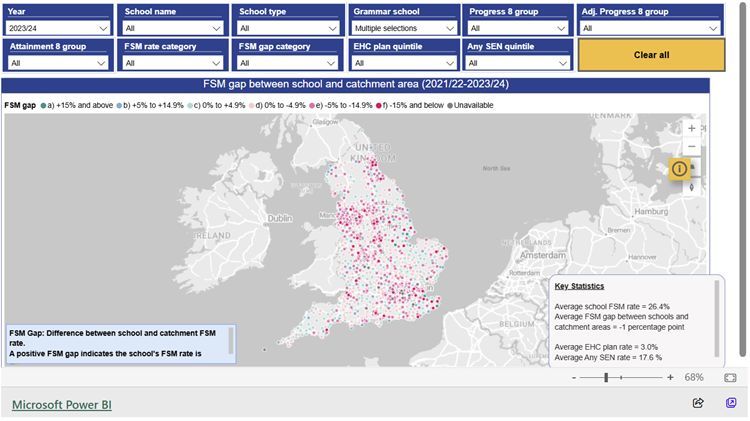Select legend item d) 0% to -4.9%

[x=277, y=105]
